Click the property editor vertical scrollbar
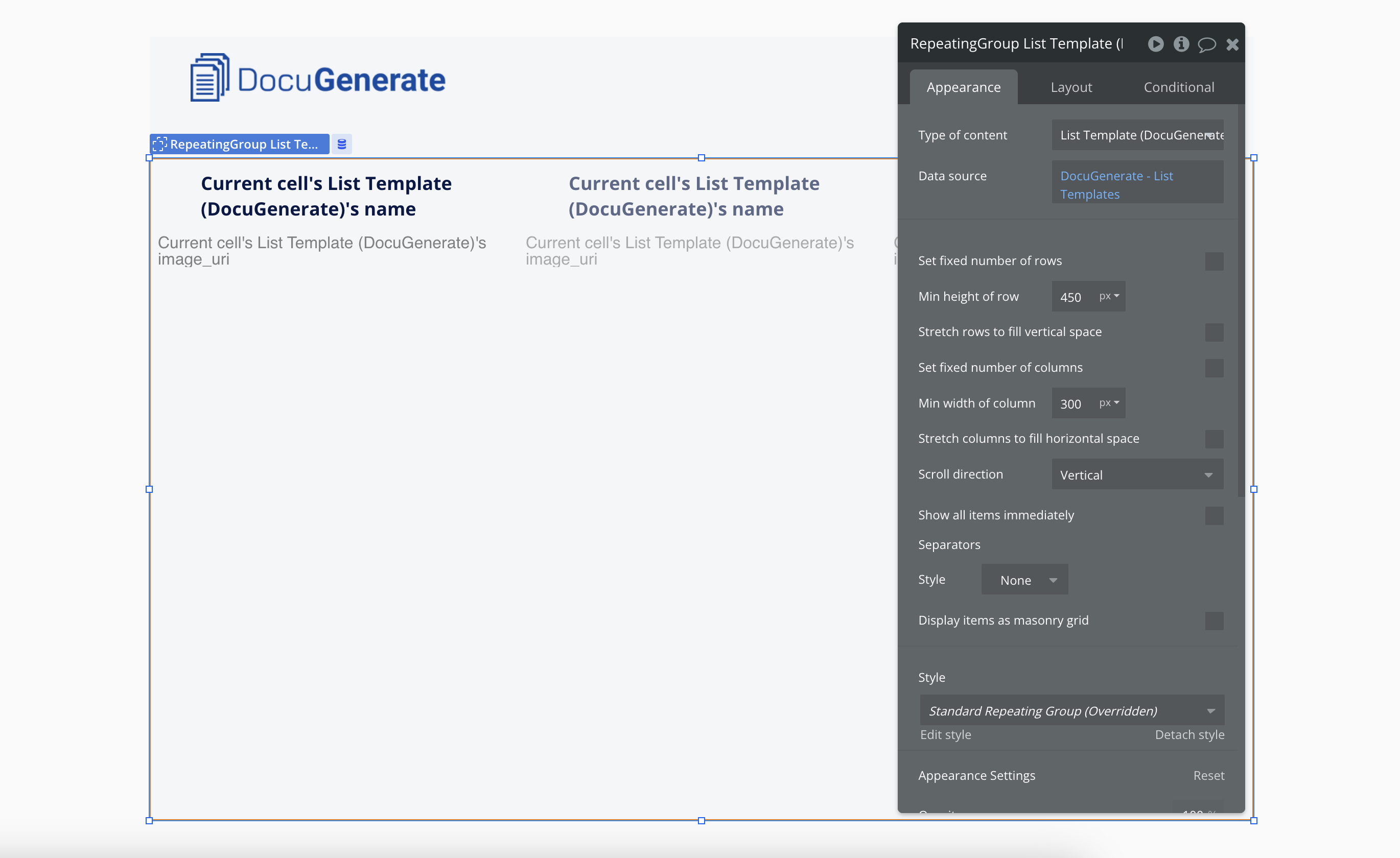The image size is (1400, 858). (x=1241, y=301)
